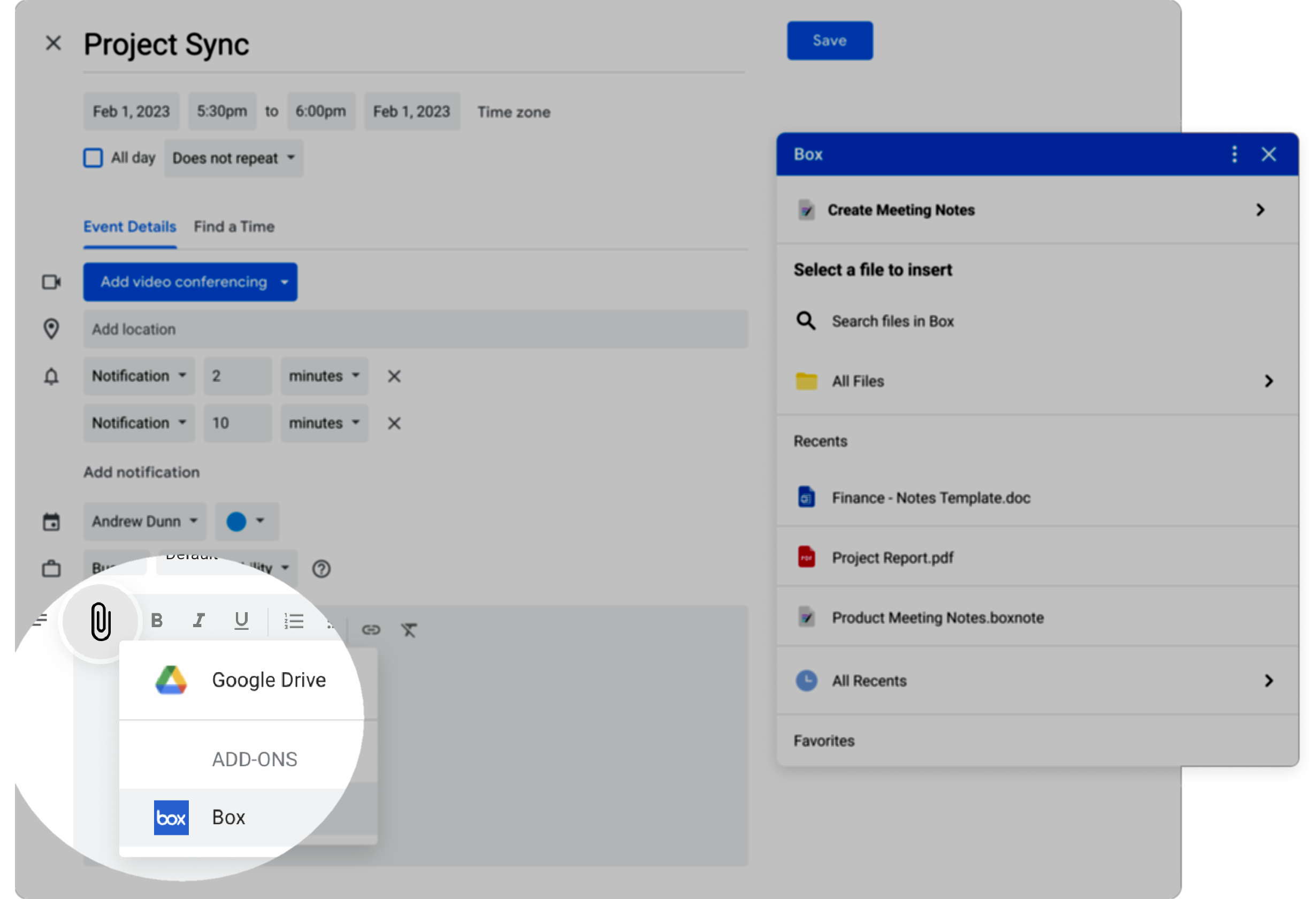This screenshot has width=1316, height=899.
Task: Open Create Meeting Notes in Box panel
Action: coord(900,210)
